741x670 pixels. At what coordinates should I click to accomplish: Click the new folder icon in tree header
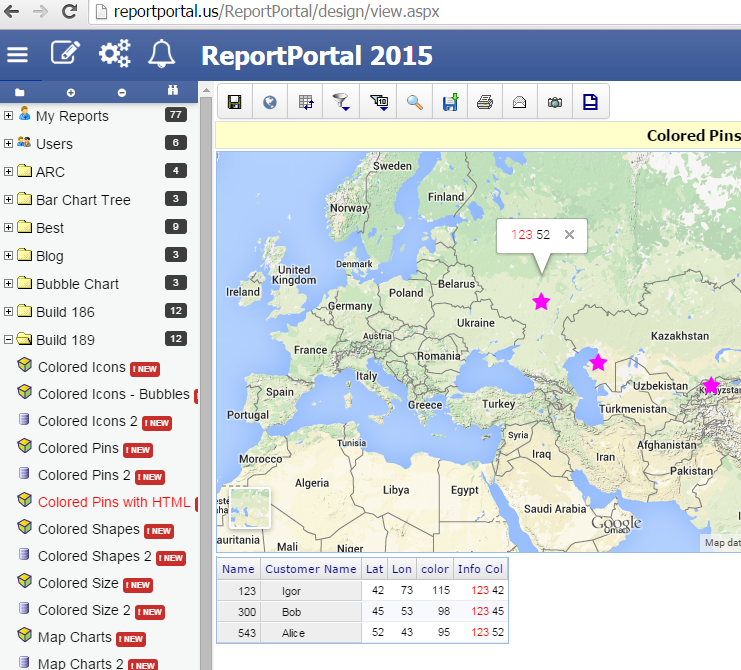pyautogui.click(x=19, y=93)
